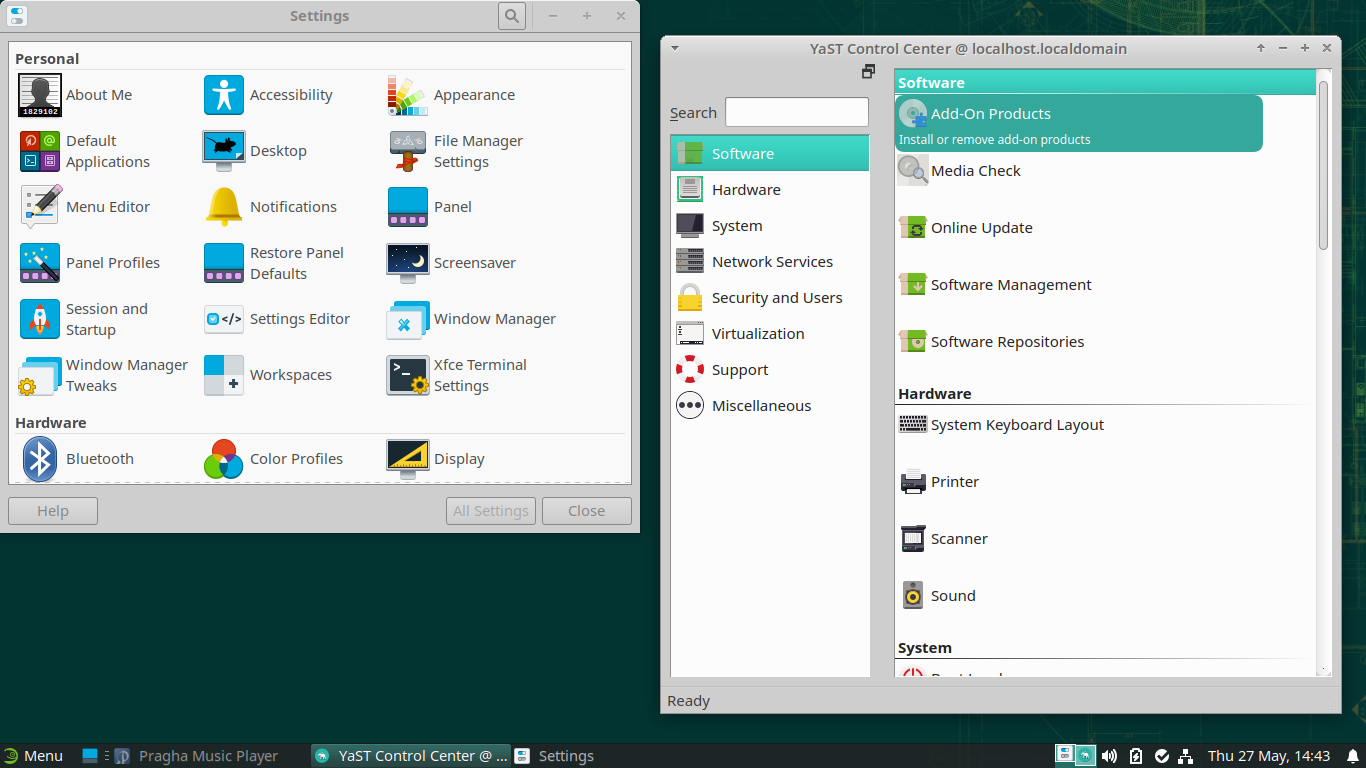
Task: Select Support category in YaST
Action: tap(770, 370)
